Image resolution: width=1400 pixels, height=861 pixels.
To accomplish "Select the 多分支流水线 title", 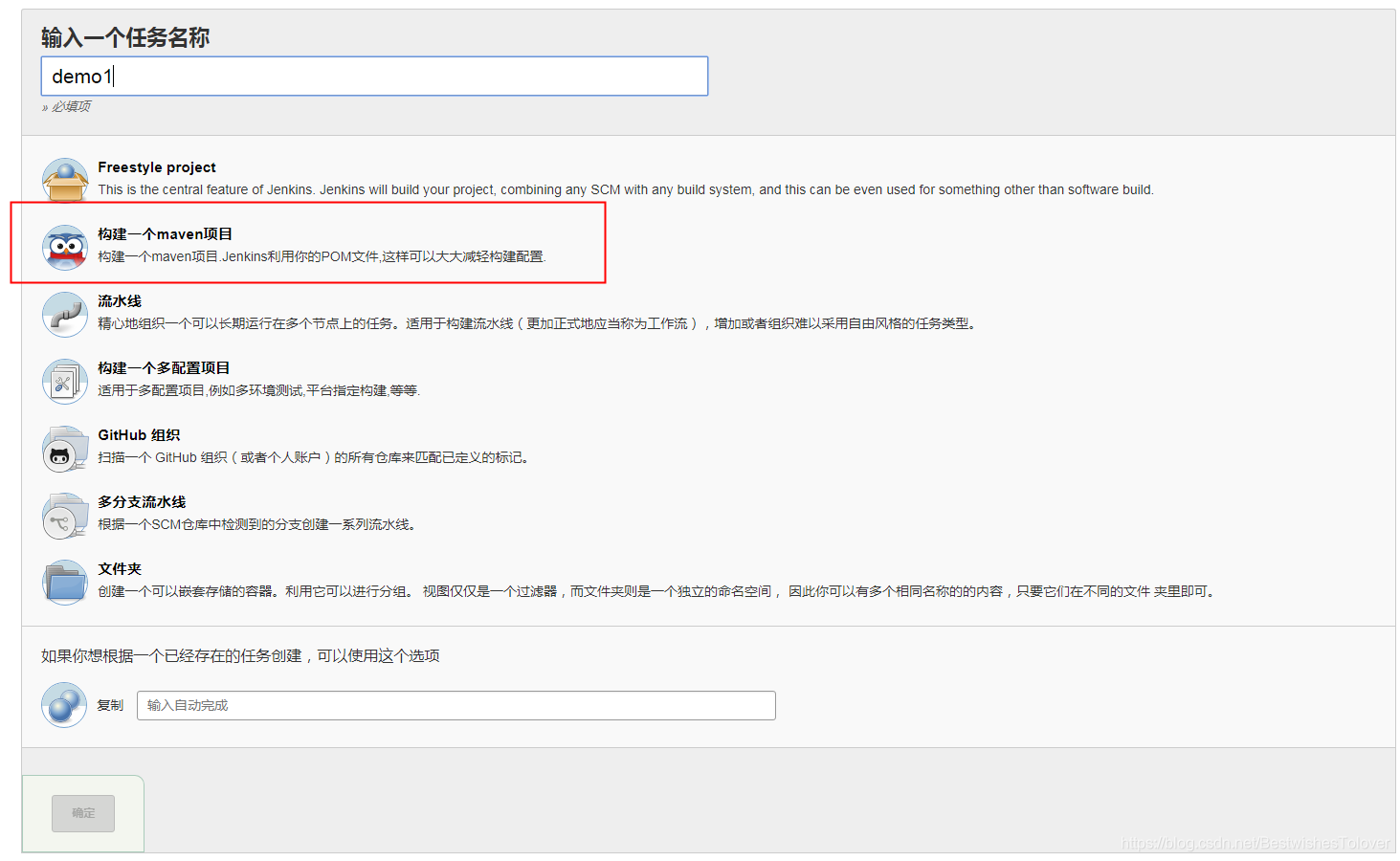I will point(142,502).
